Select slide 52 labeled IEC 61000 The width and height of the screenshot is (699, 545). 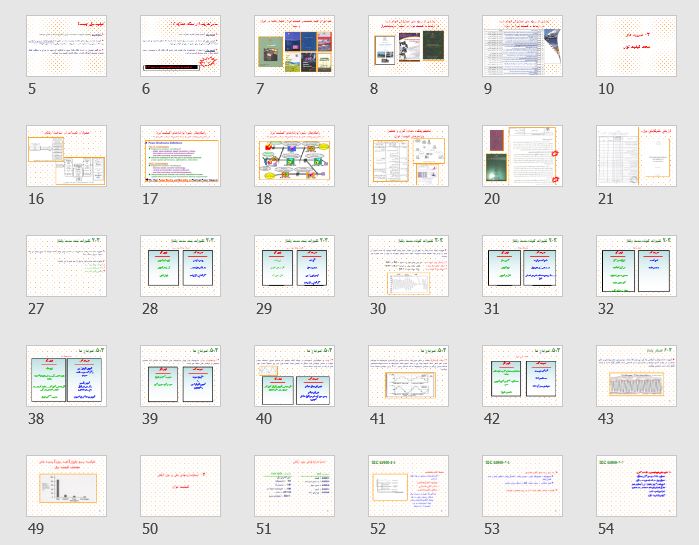[x=408, y=486]
